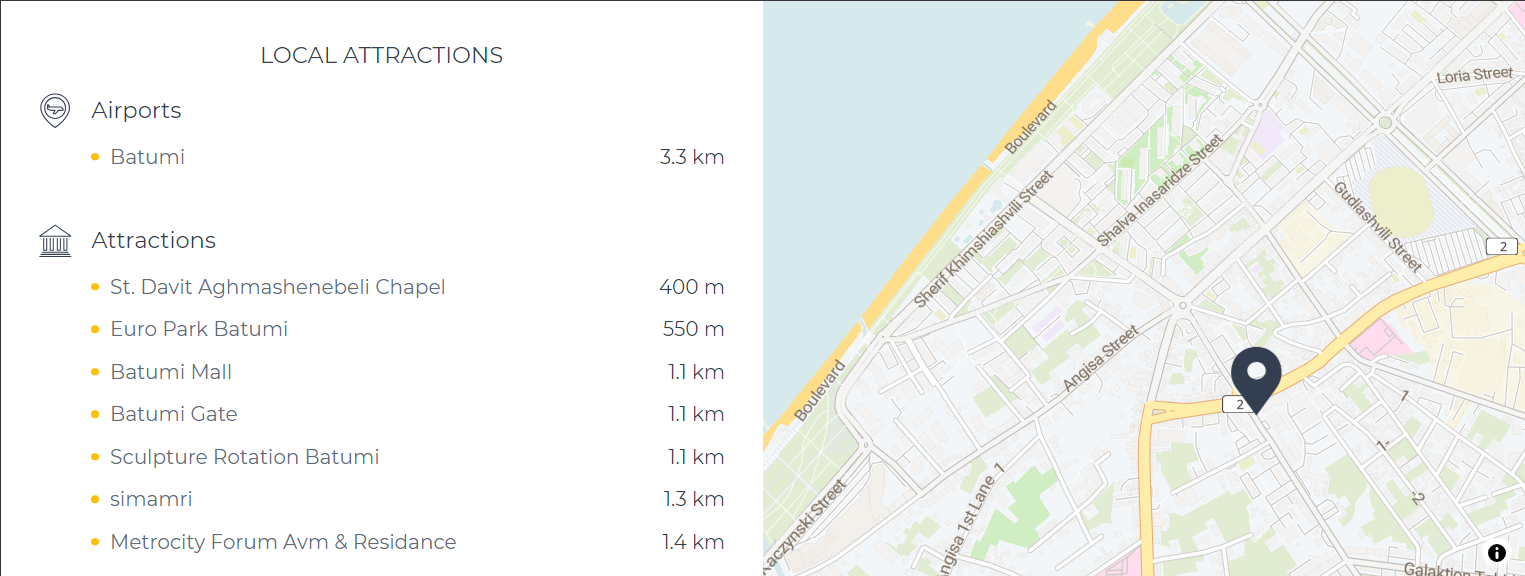Click the Attractions section heading
Viewport: 1525px width, 576px height.
point(154,240)
